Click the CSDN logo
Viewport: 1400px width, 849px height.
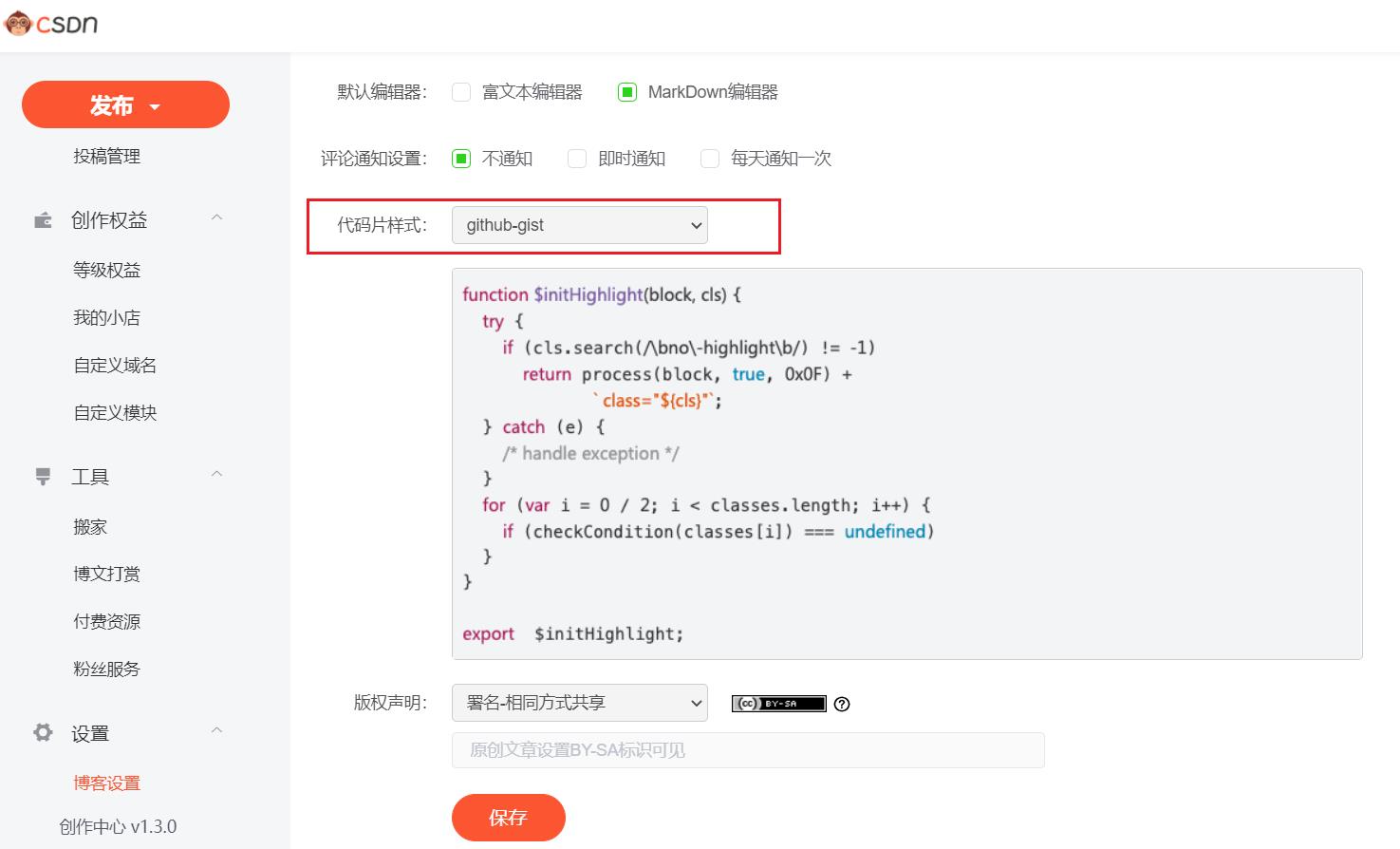point(50,24)
